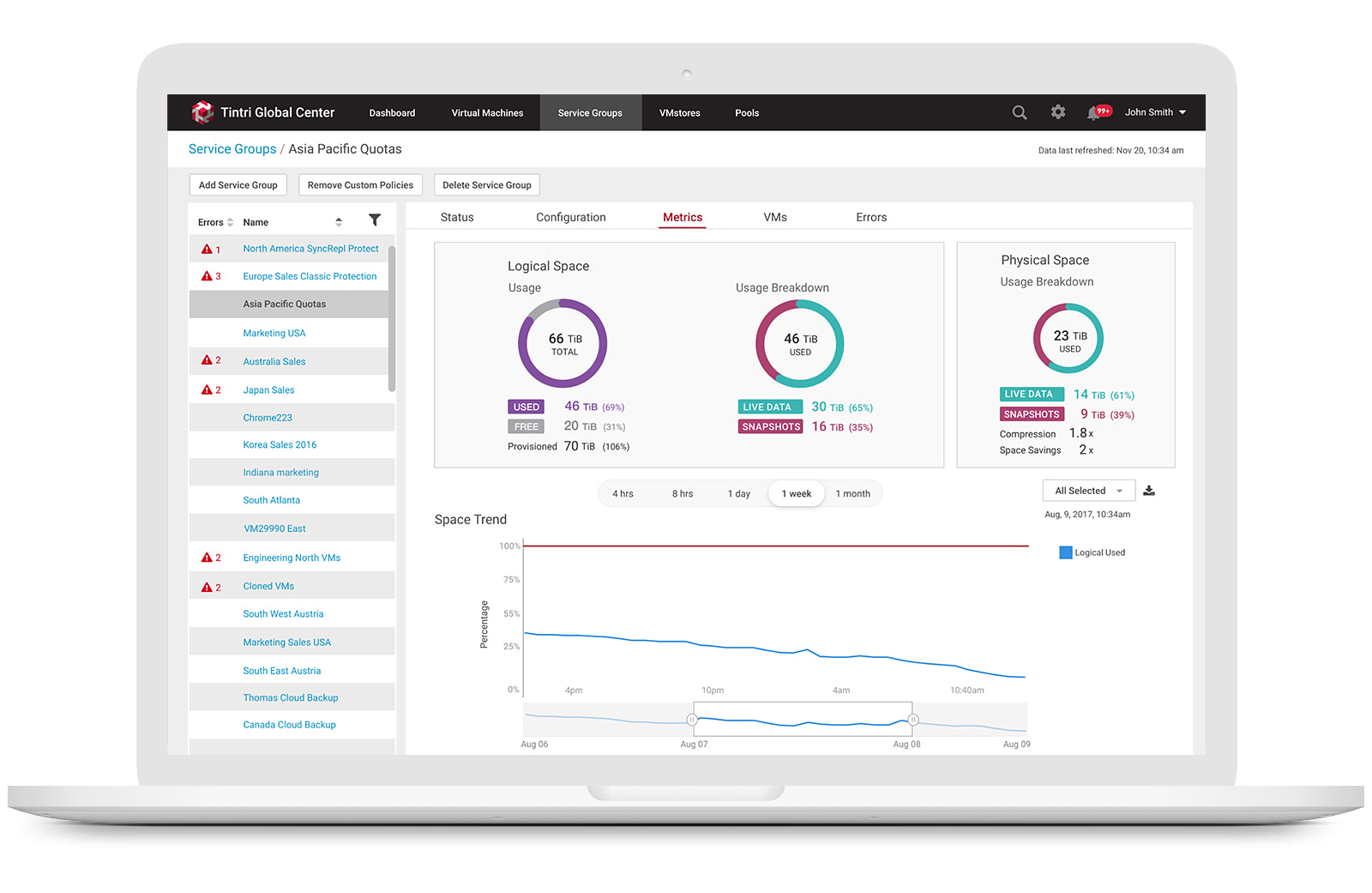Click the Tintri logo icon
This screenshot has width=1372, height=893.
click(x=202, y=112)
